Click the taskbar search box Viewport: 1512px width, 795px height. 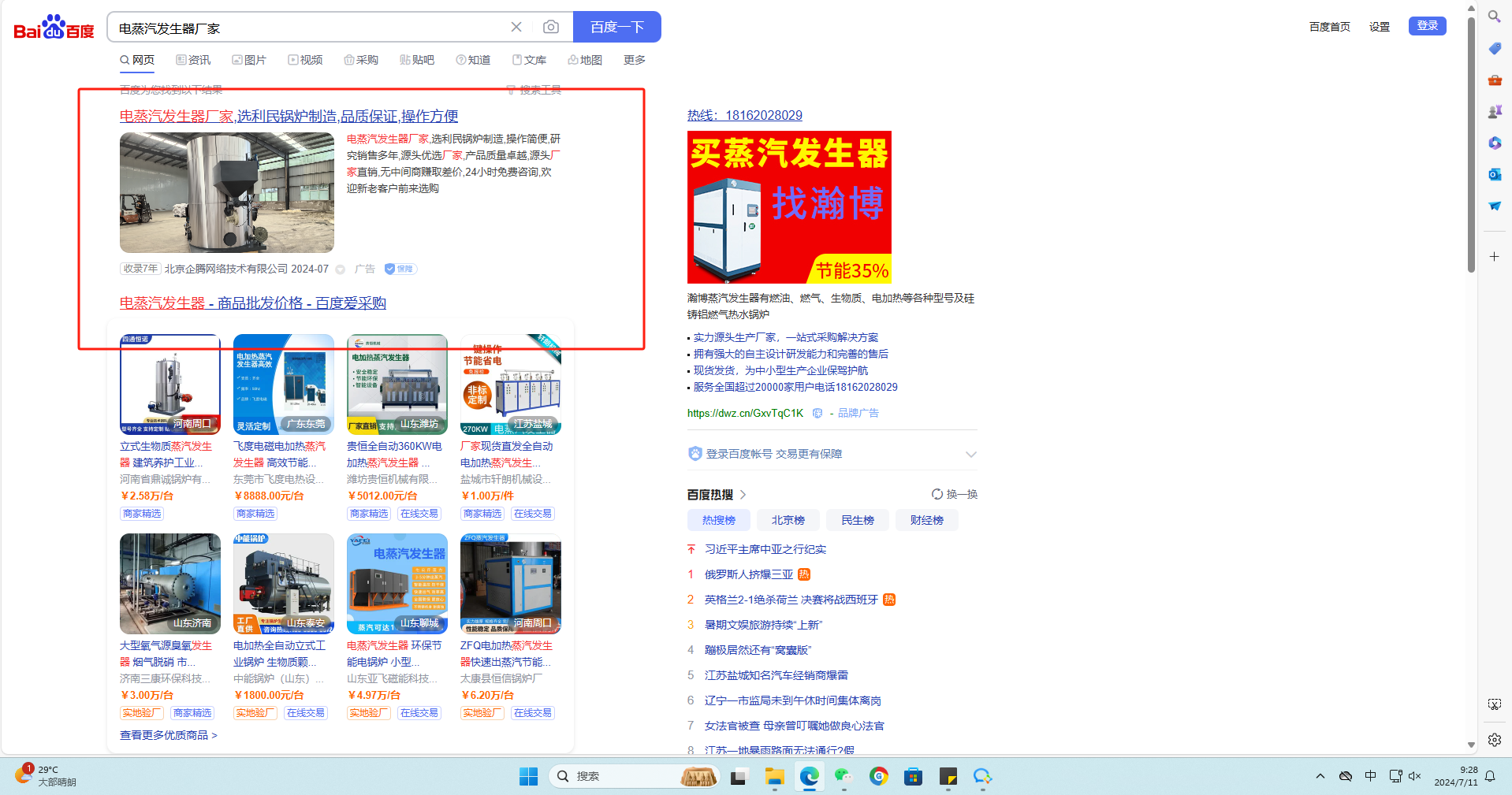[633, 777]
